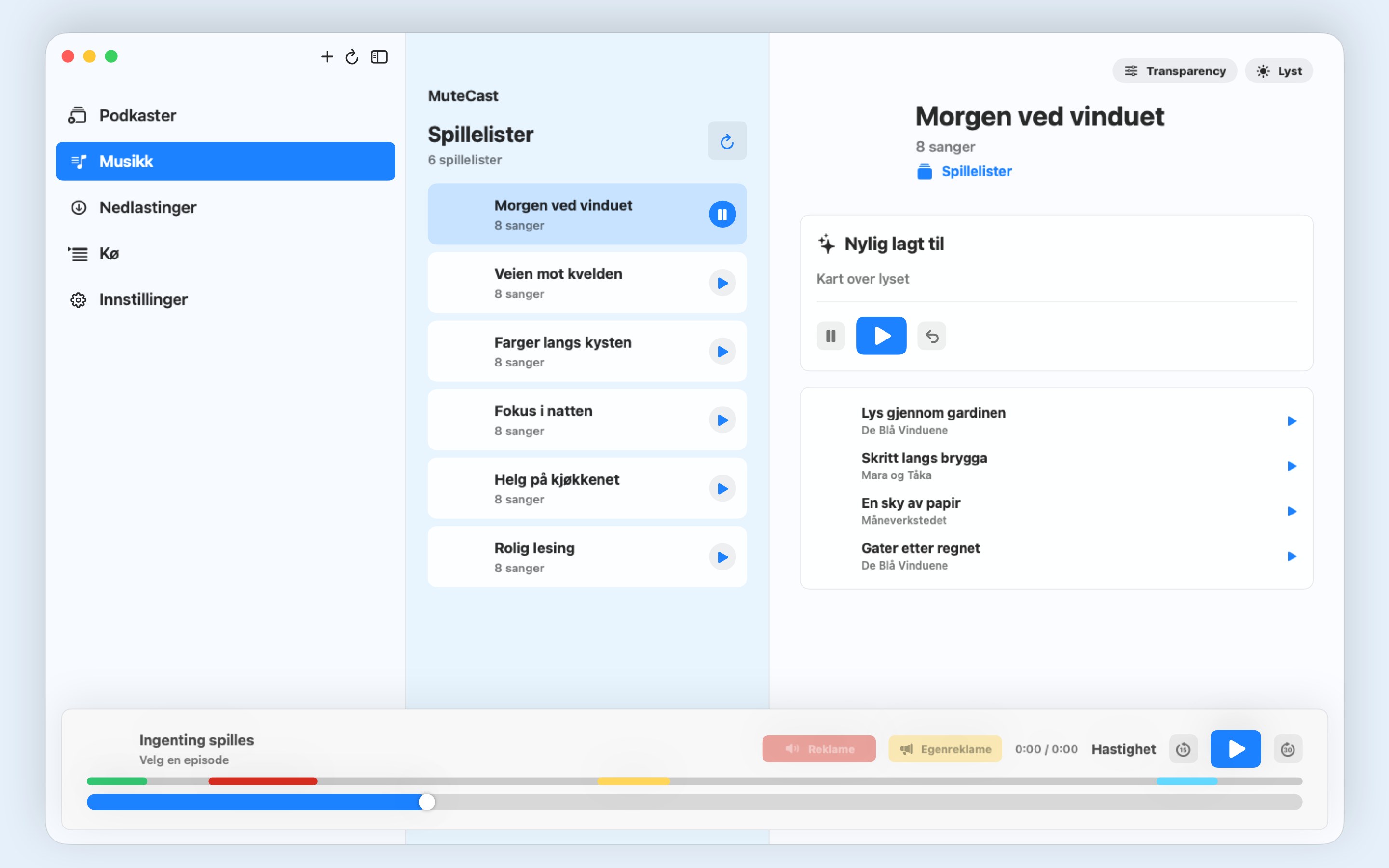Play the song Gater etter regnet
This screenshot has height=868, width=1389.
[1292, 556]
